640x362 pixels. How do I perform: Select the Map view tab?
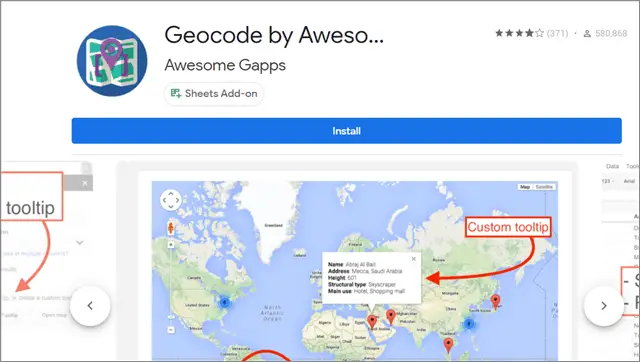(525, 187)
